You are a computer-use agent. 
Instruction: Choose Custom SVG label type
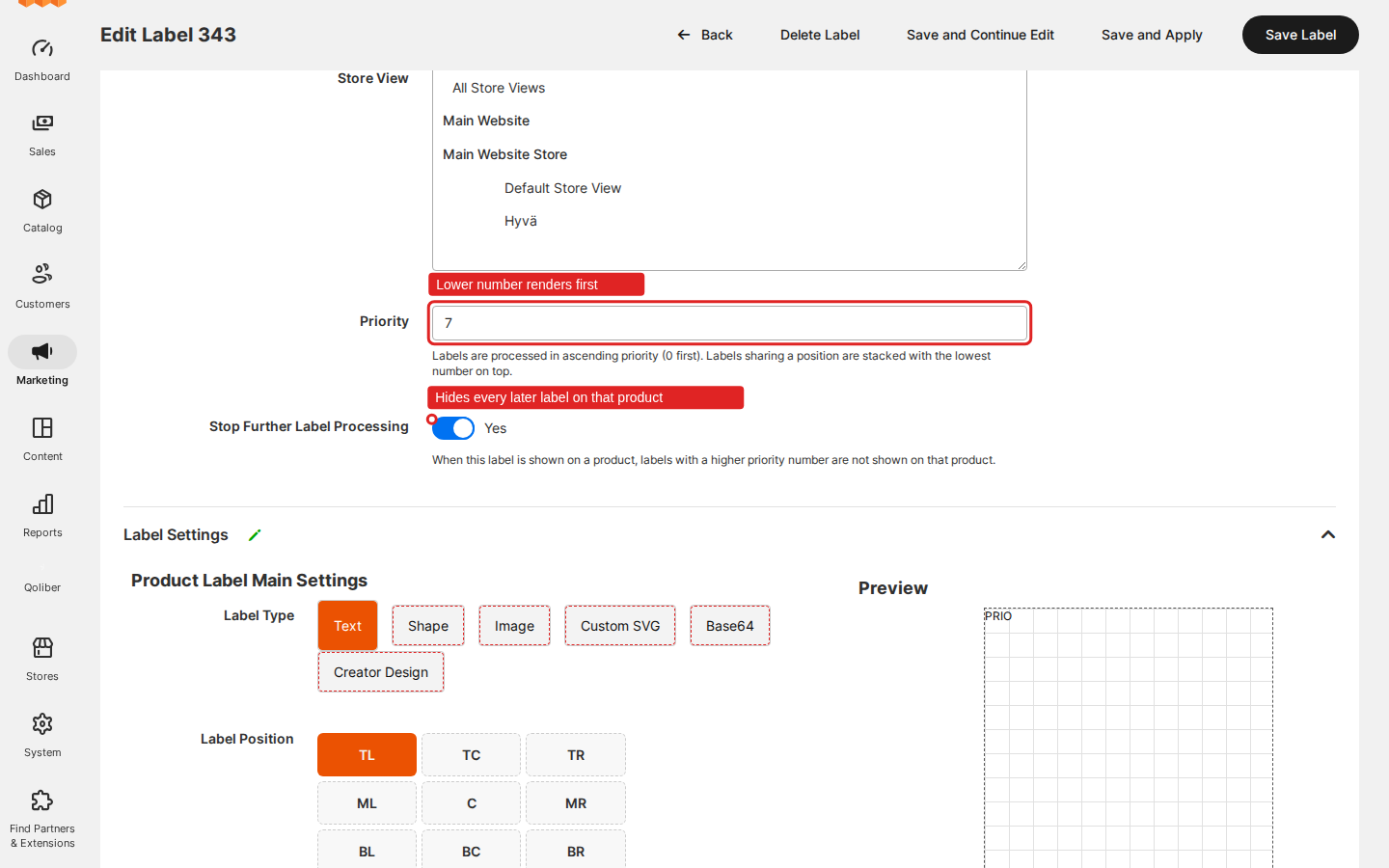click(x=620, y=626)
